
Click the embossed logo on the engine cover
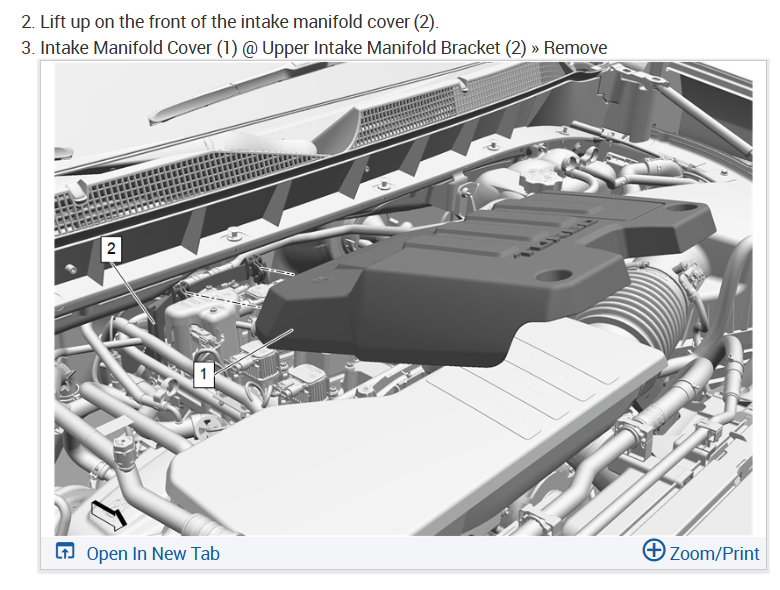tap(555, 239)
